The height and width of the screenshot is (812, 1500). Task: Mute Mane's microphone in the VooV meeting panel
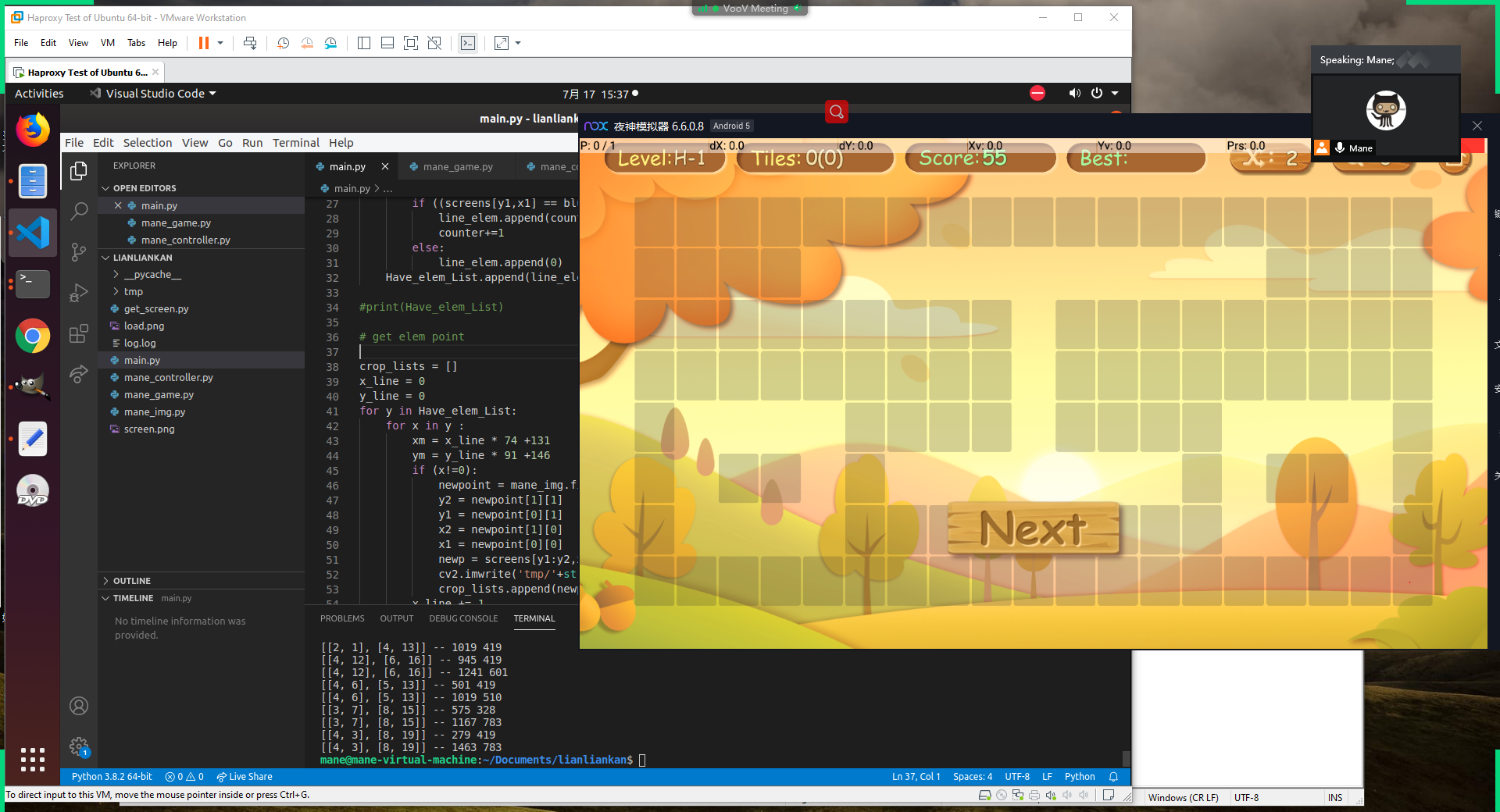(1338, 148)
